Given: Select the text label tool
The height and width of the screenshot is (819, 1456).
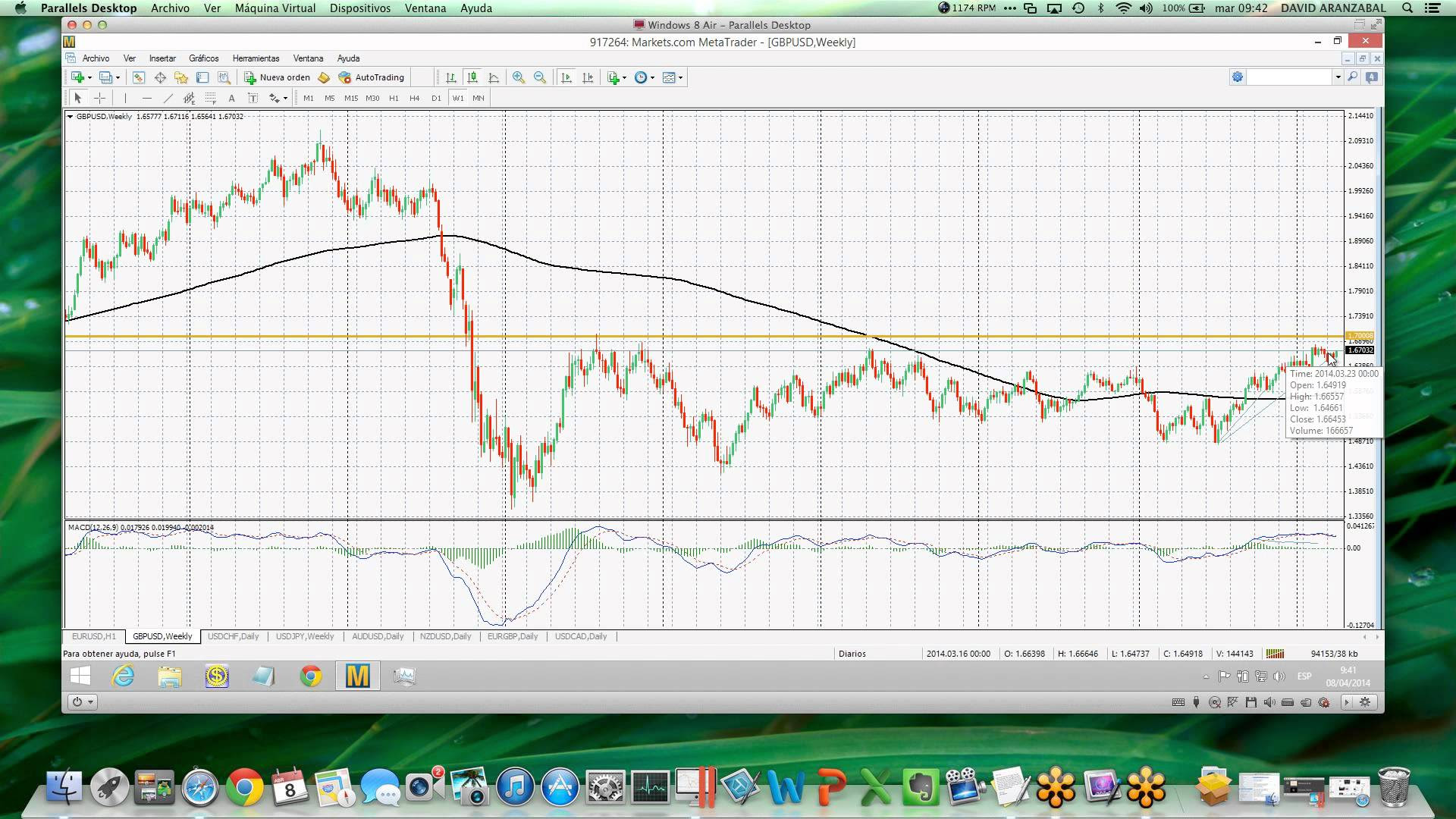Looking at the screenshot, I should (x=253, y=98).
